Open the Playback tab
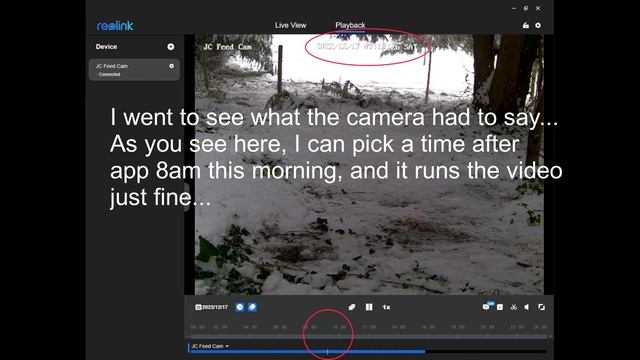The image size is (640, 360). coord(350,25)
